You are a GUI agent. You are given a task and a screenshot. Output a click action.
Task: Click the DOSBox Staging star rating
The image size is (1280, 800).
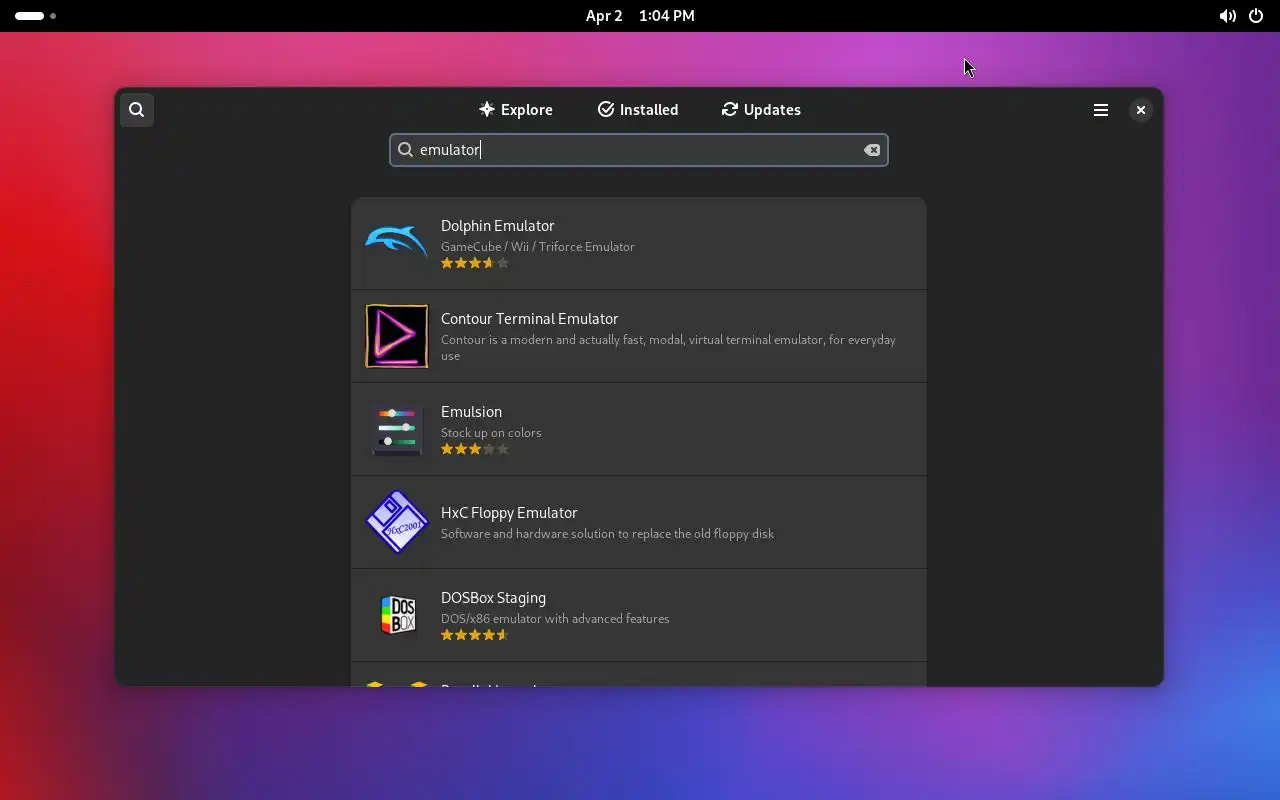[x=475, y=635]
